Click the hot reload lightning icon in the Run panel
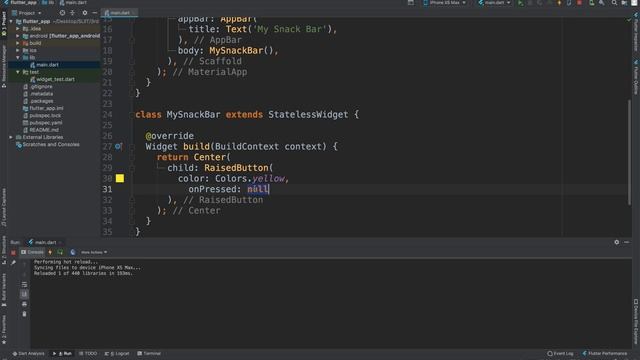 point(50,252)
